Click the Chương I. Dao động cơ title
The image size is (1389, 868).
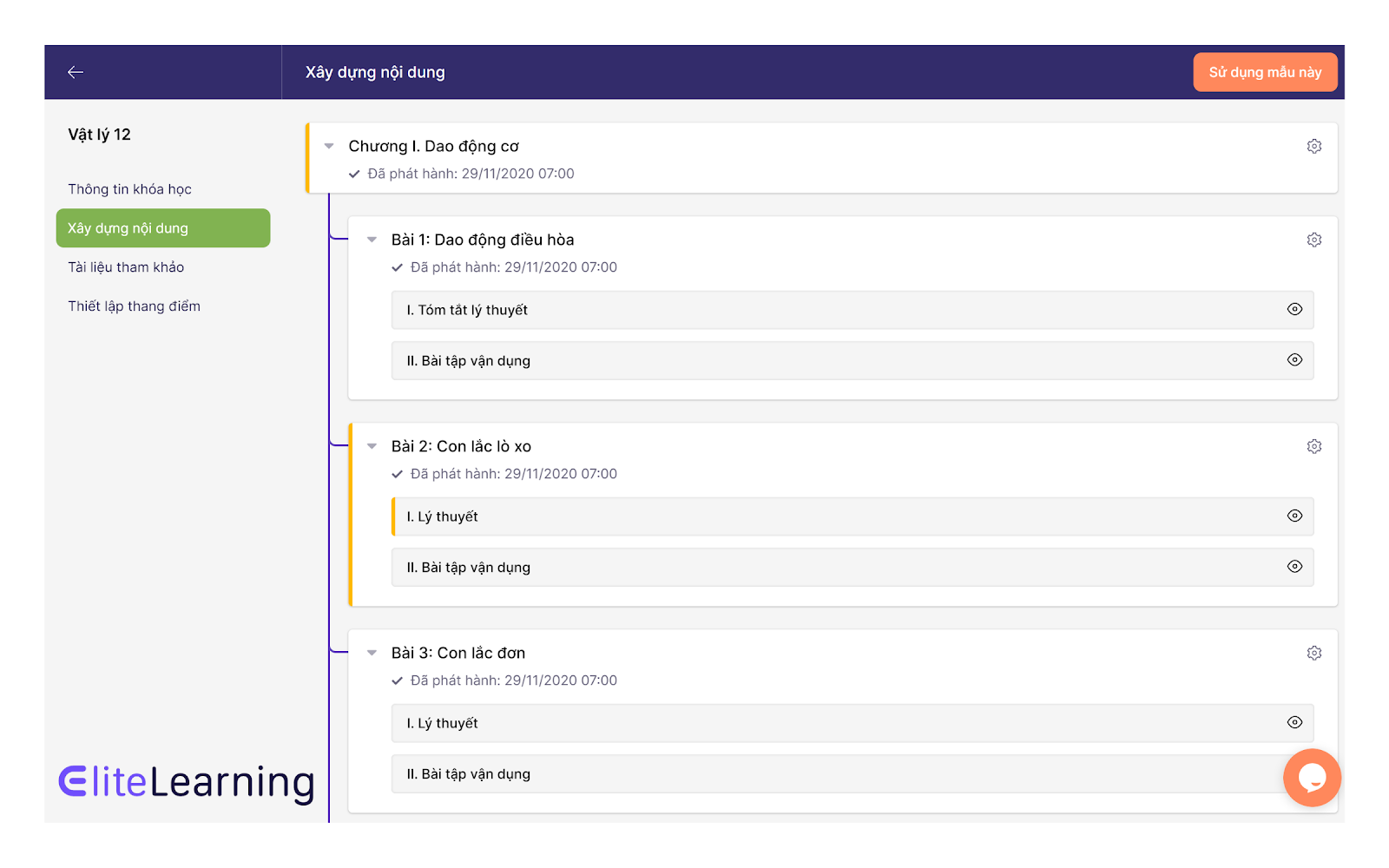coord(434,146)
